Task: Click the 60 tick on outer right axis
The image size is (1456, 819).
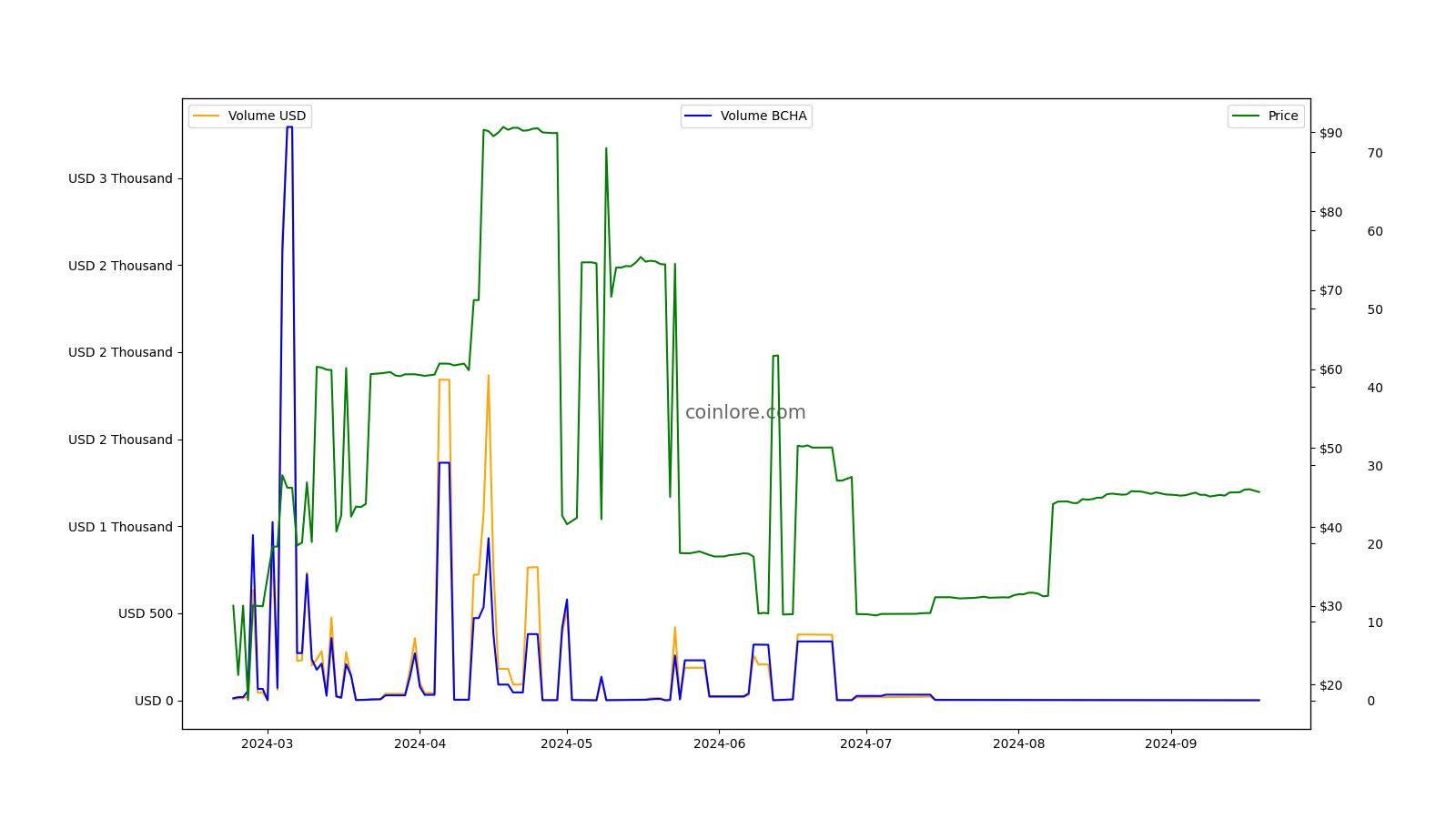Action: pos(1375,231)
